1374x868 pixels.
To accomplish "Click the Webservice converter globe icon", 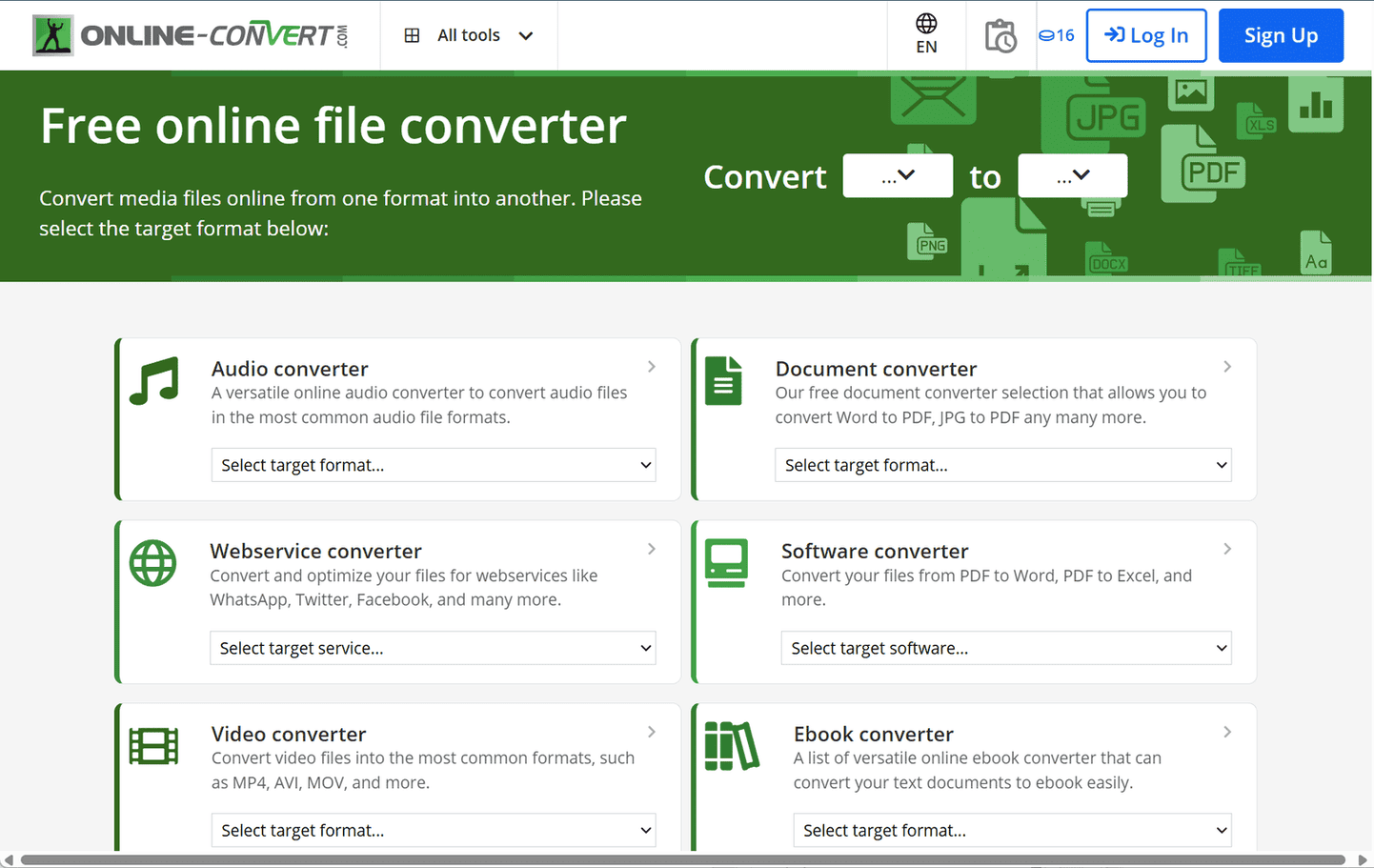I will click(x=153, y=562).
